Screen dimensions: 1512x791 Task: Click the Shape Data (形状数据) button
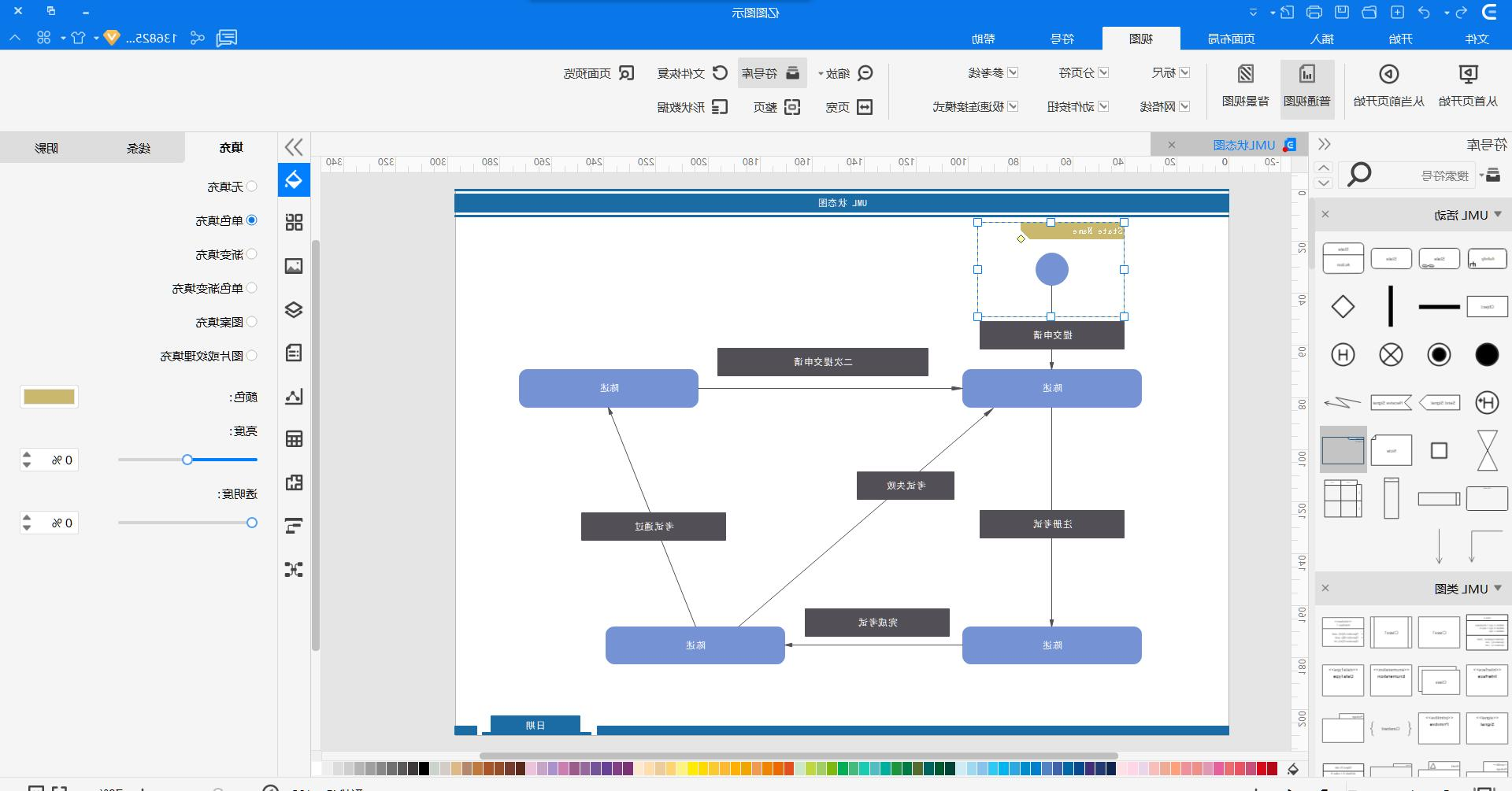click(693, 107)
